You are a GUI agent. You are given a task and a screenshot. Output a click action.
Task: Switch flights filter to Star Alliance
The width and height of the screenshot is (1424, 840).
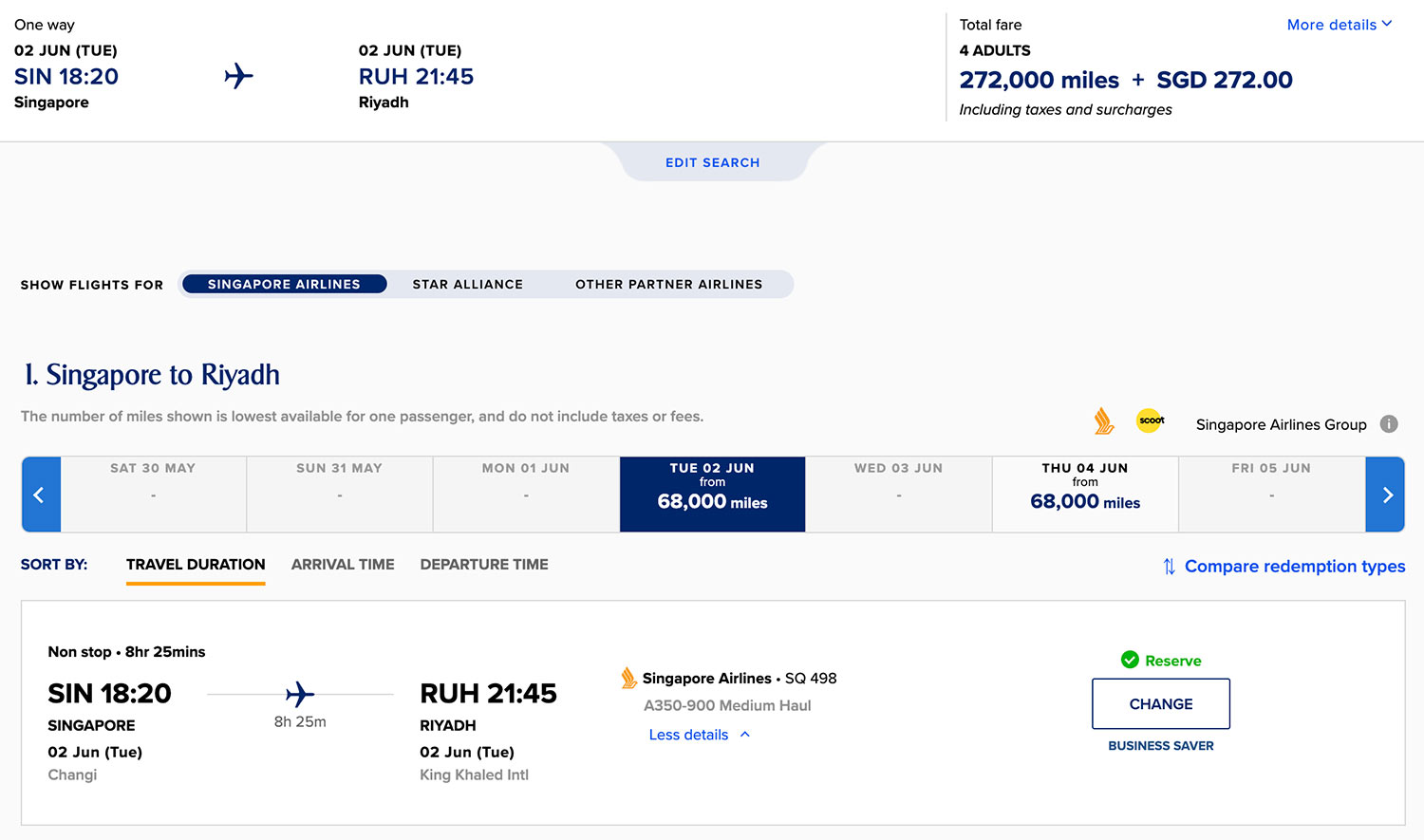(467, 284)
